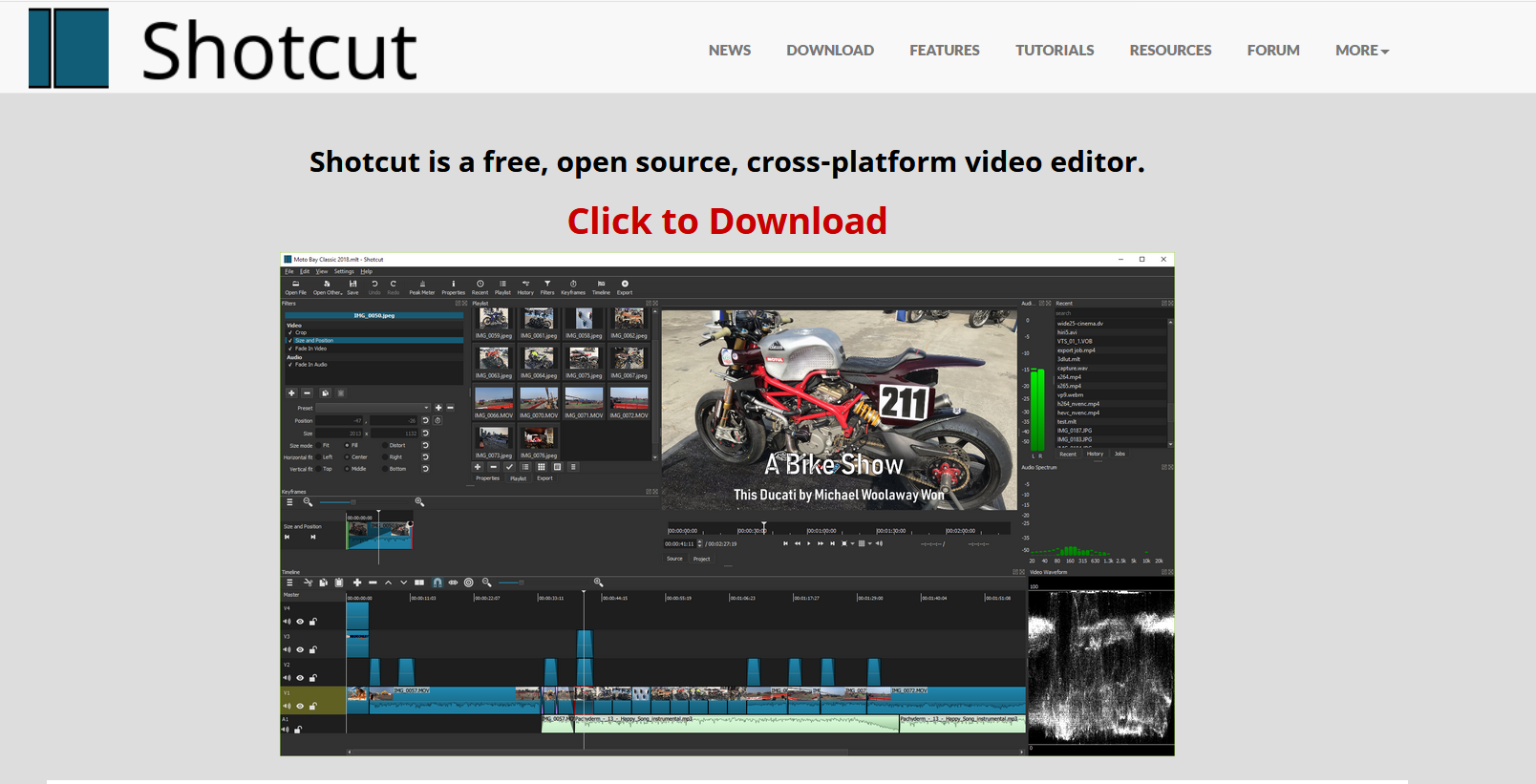Open the Keyframes toolbar icon
1536x784 pixels.
tap(573, 287)
